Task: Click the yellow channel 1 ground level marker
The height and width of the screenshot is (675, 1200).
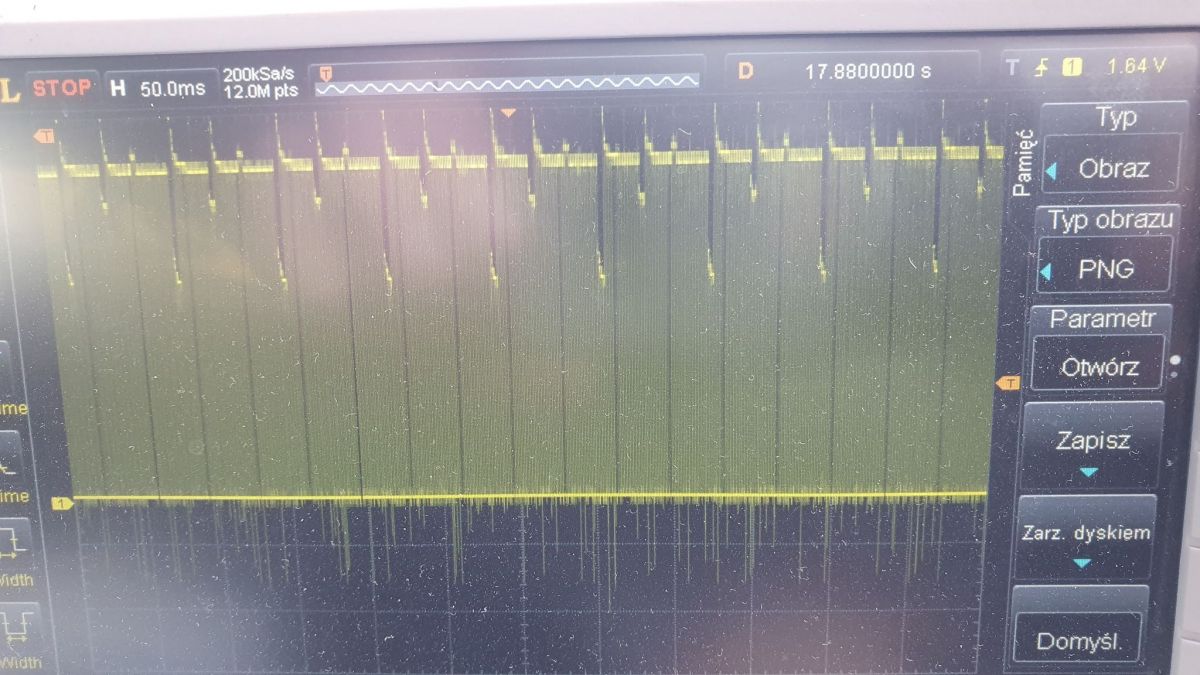Action: [x=62, y=502]
